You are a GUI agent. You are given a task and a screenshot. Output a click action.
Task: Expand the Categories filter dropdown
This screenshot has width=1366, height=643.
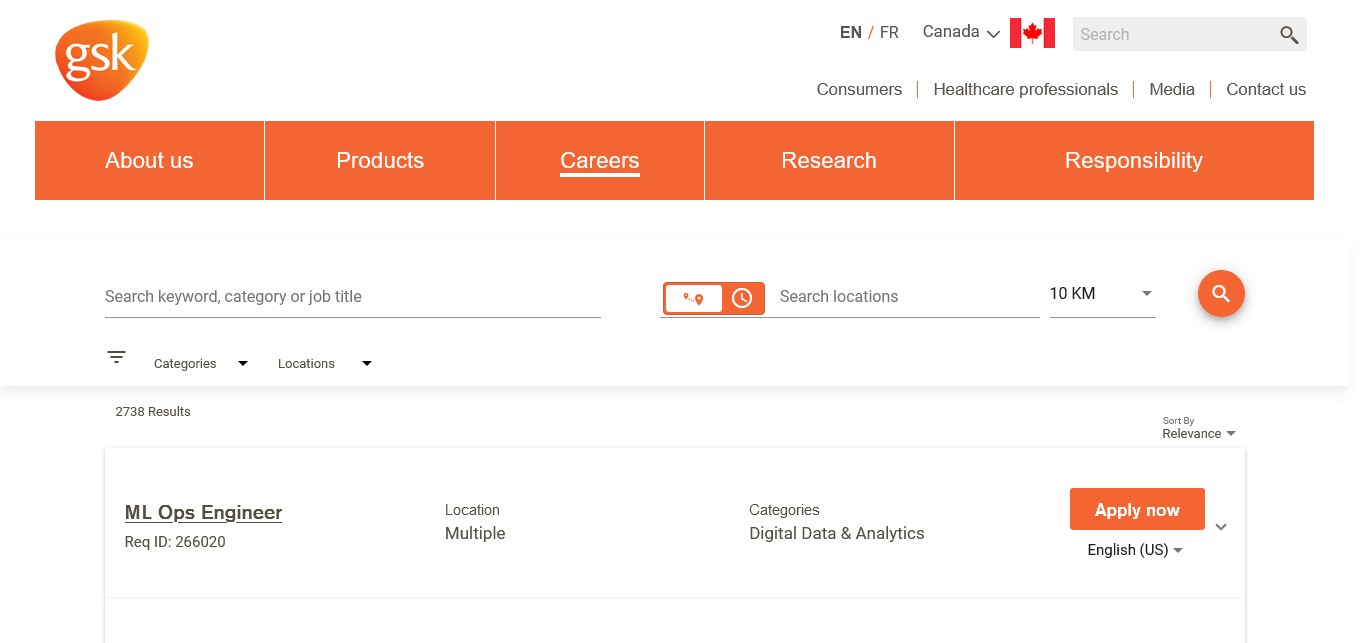click(x=200, y=364)
